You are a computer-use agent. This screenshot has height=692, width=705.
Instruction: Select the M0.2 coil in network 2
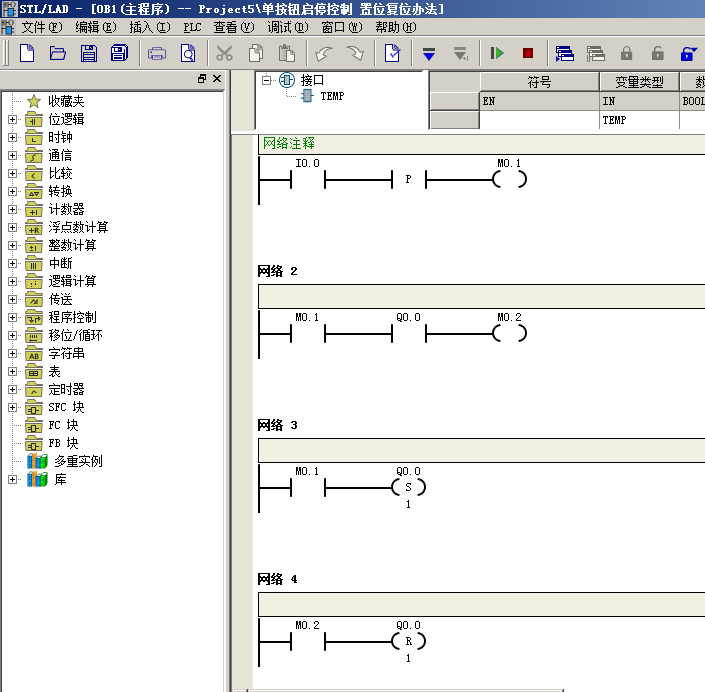[x=509, y=334]
